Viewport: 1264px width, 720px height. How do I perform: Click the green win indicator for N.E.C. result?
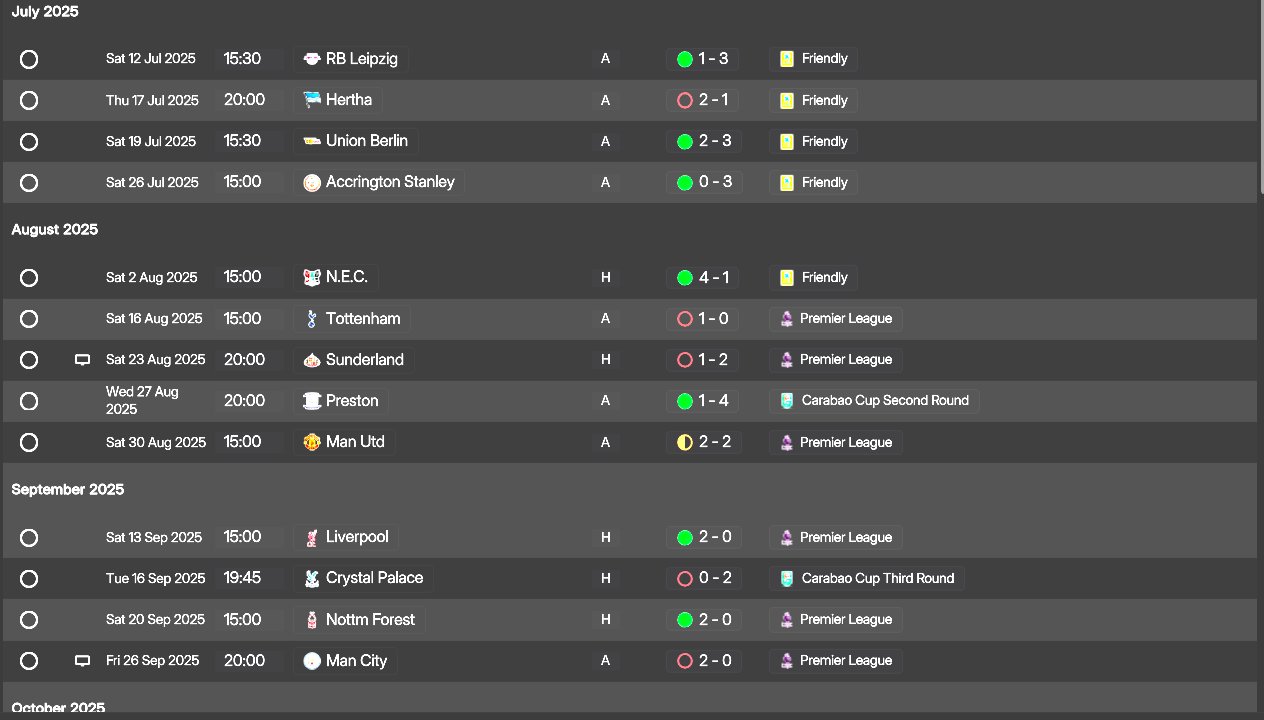[685, 278]
